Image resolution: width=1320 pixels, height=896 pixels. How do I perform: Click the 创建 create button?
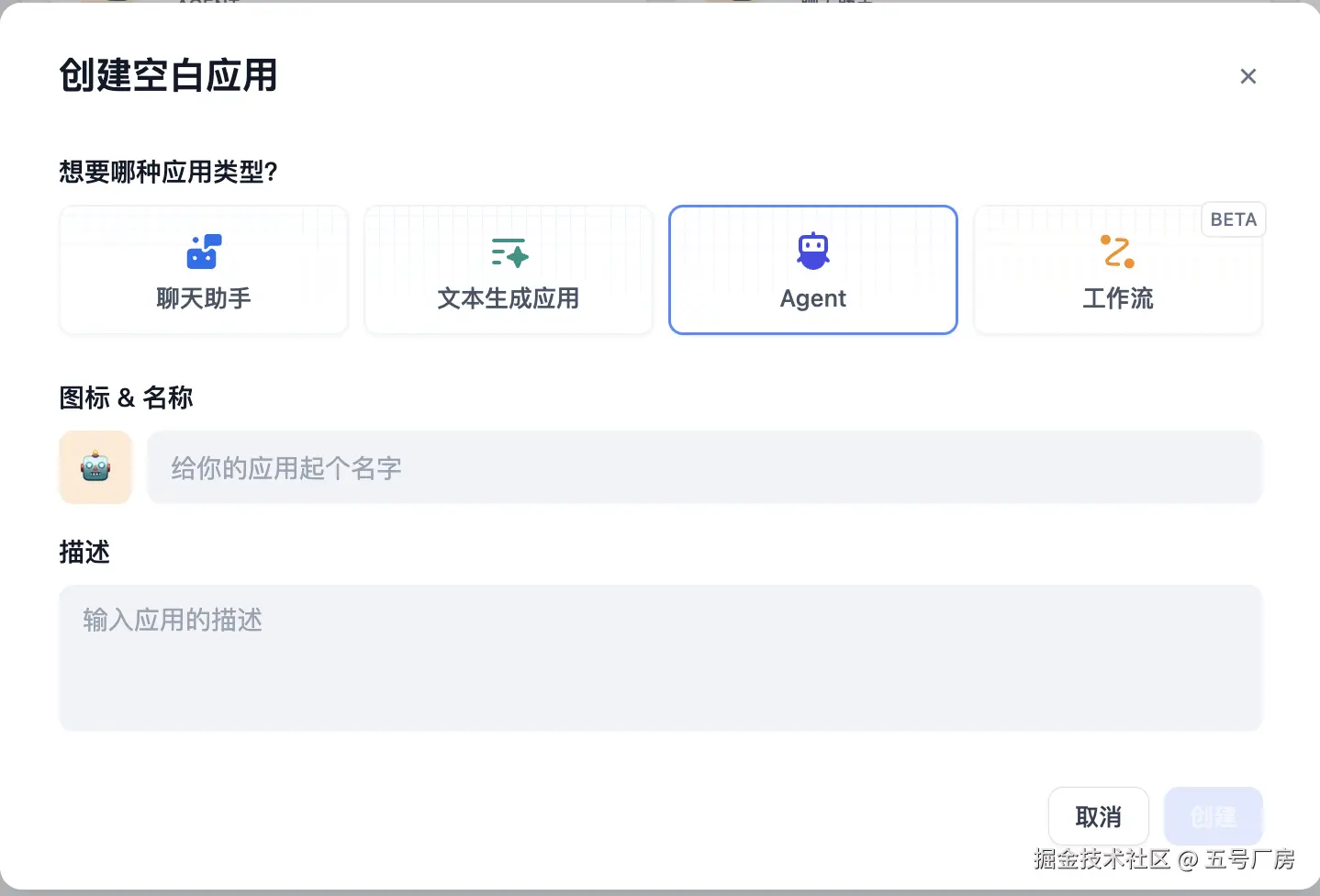(1213, 816)
